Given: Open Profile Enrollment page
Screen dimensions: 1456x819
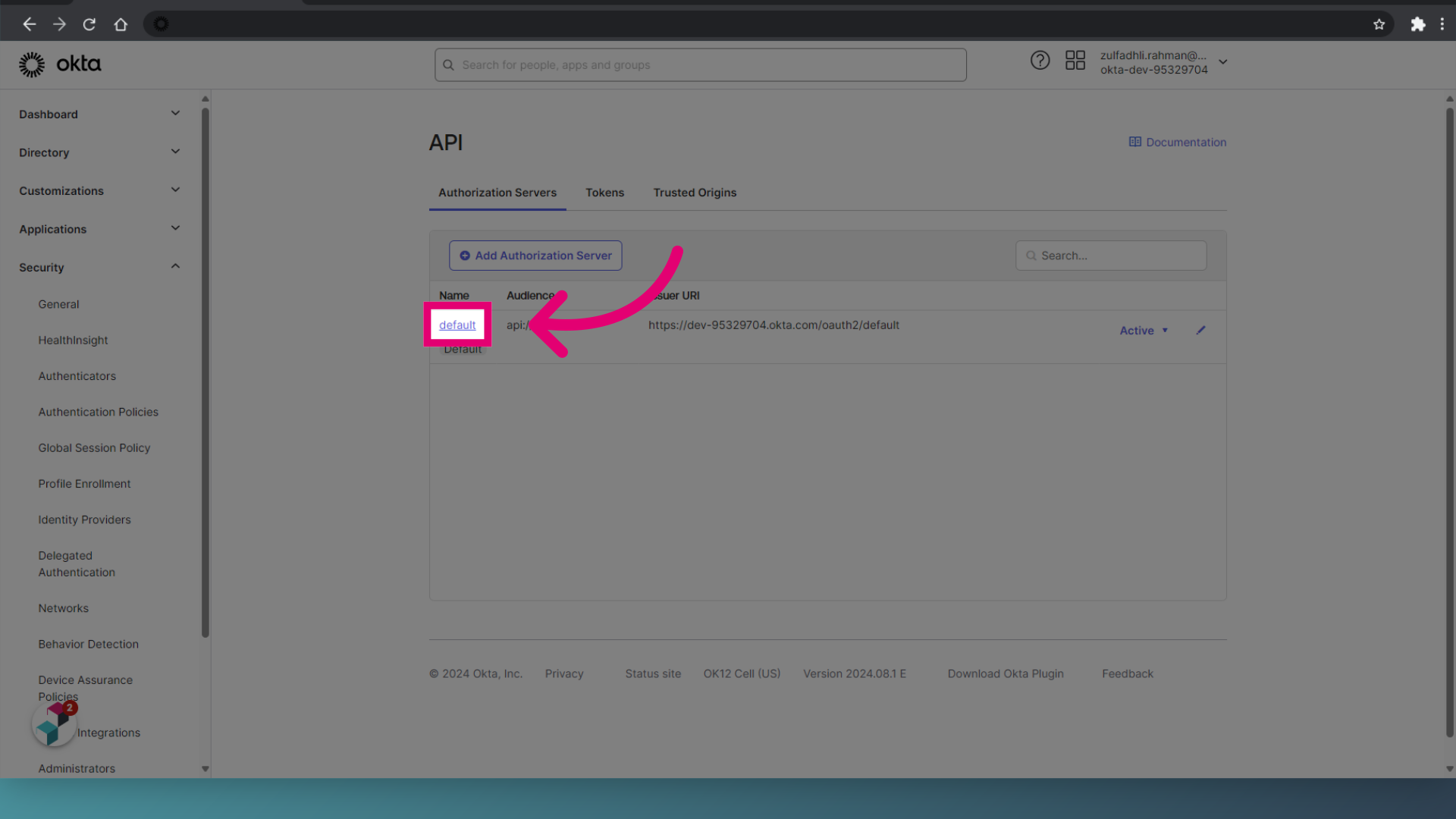Looking at the screenshot, I should tap(84, 484).
